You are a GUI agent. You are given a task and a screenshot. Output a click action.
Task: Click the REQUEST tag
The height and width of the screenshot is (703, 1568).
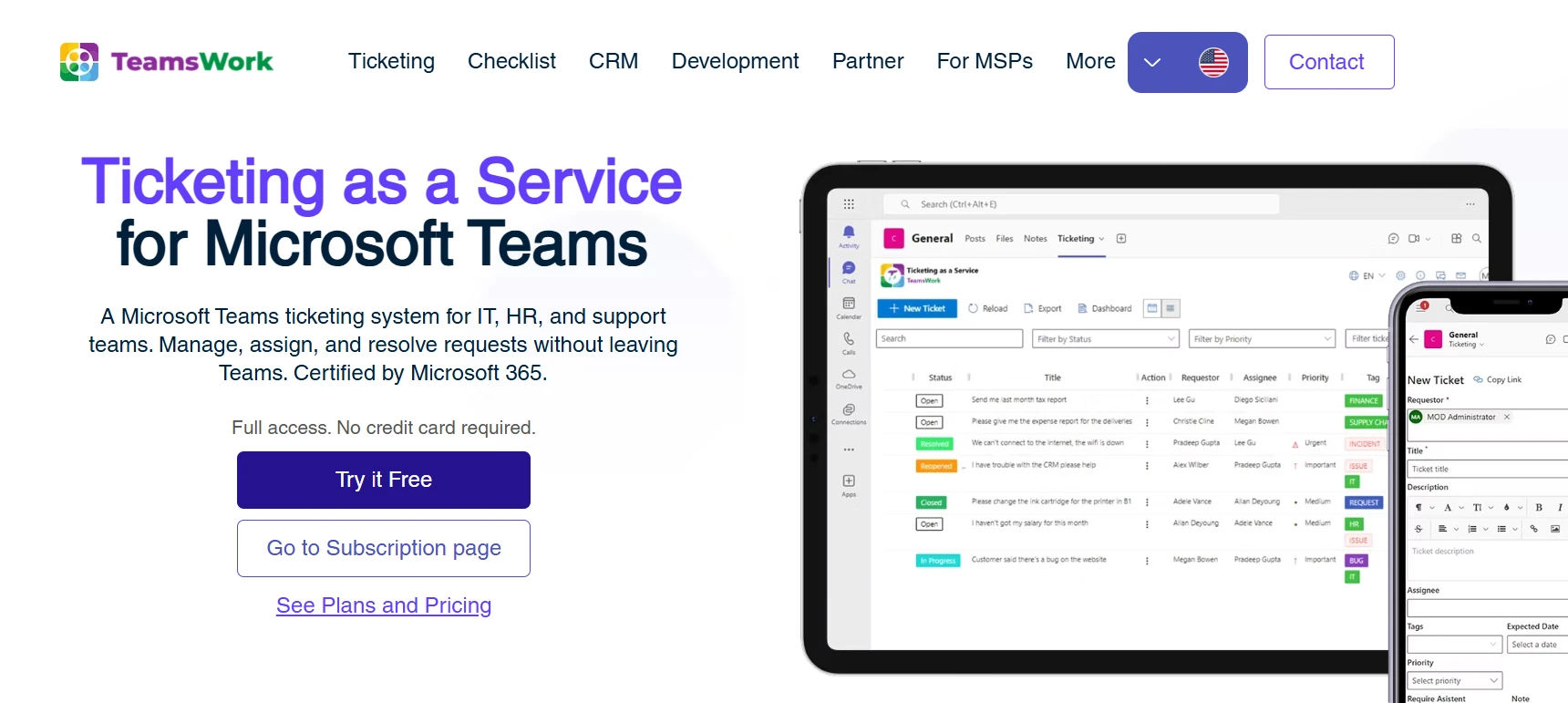(x=1364, y=502)
